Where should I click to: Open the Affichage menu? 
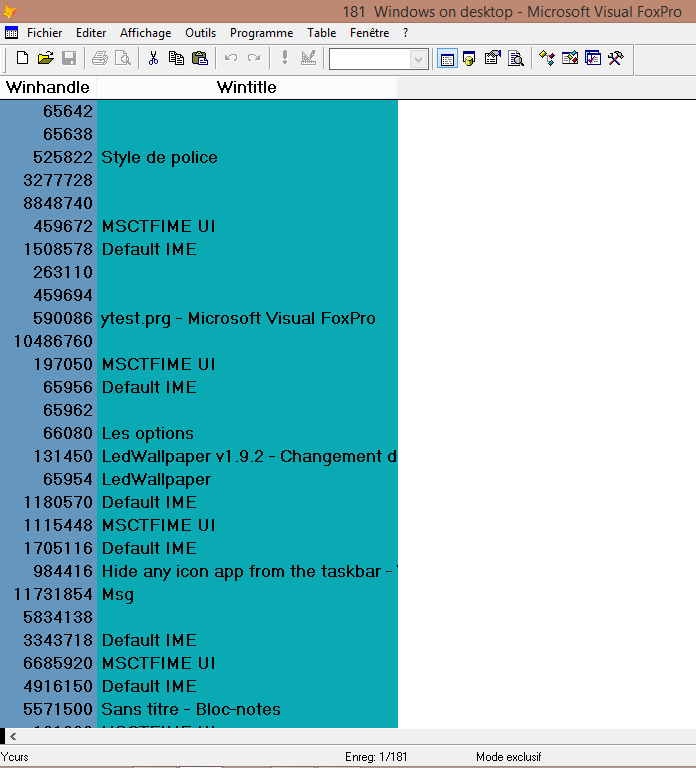click(145, 33)
